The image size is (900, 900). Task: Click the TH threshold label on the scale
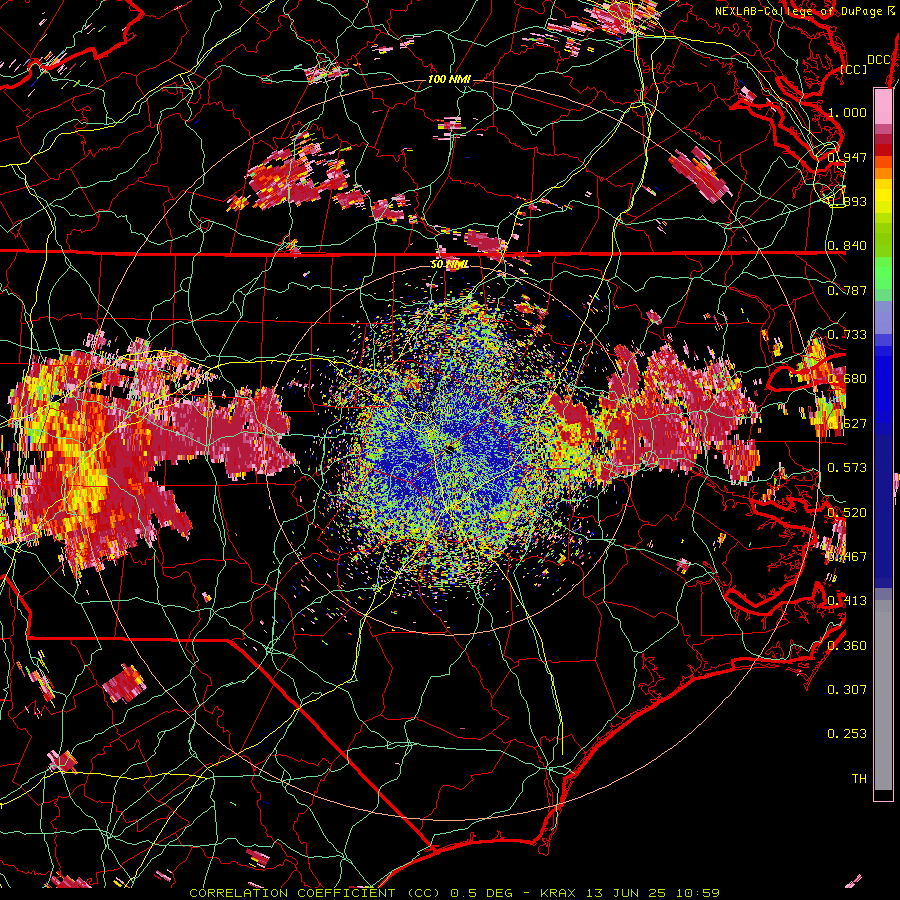pos(859,779)
